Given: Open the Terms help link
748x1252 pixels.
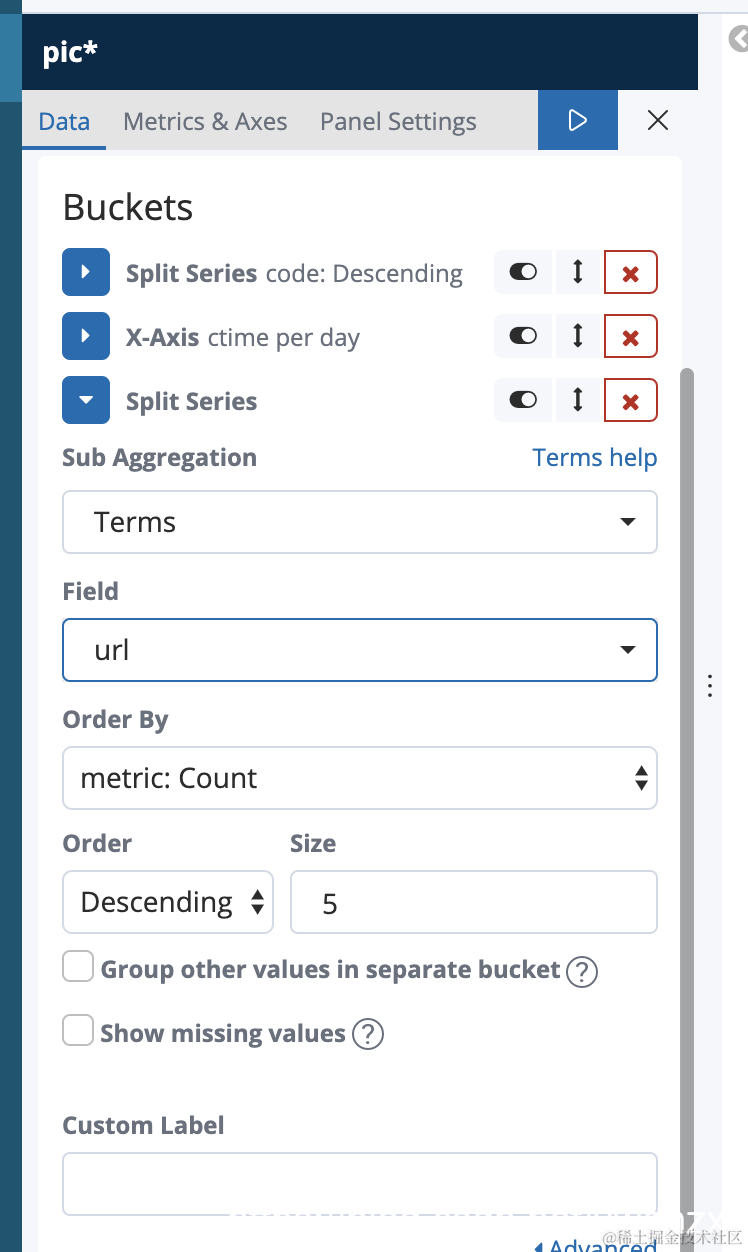Looking at the screenshot, I should 595,458.
